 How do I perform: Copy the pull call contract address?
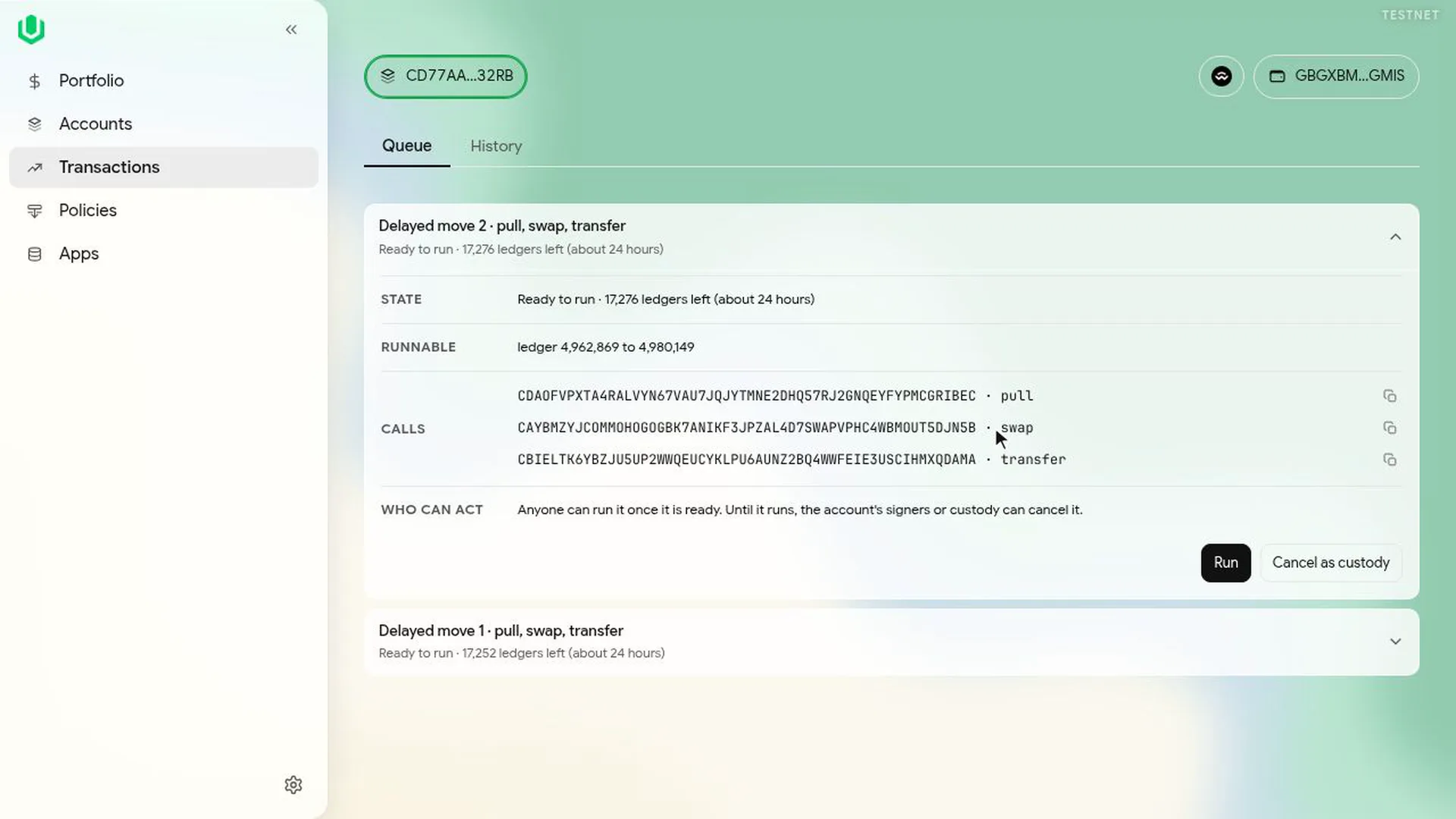1390,396
